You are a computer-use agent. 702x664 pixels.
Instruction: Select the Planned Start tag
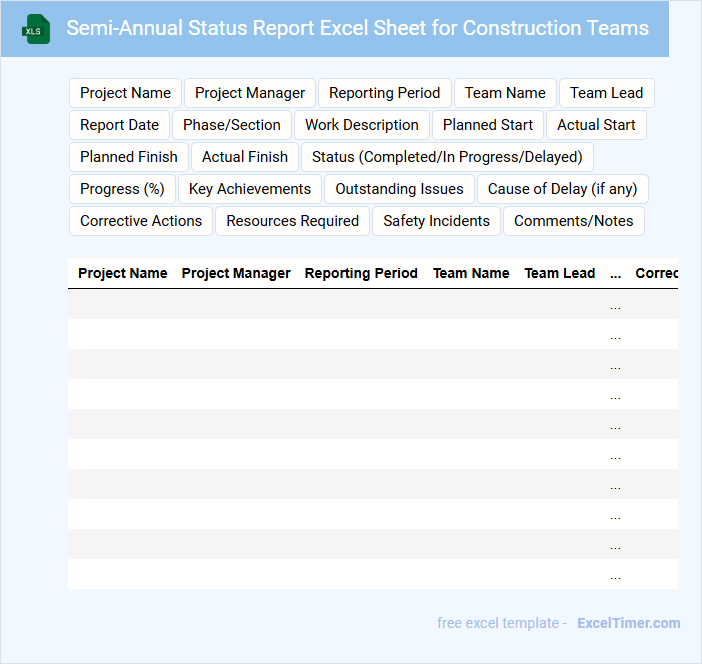488,125
